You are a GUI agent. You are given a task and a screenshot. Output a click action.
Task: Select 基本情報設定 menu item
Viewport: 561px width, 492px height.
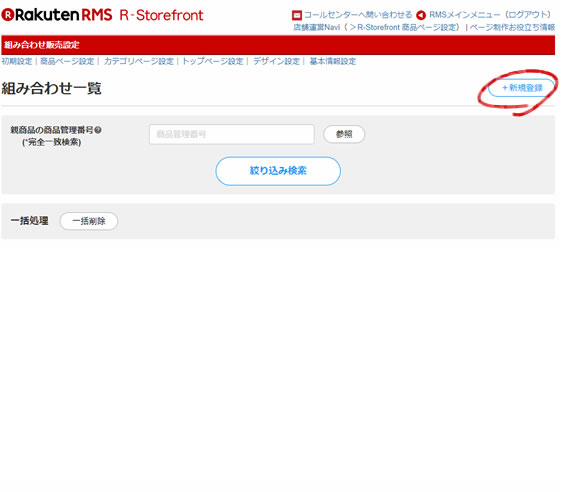(x=332, y=61)
